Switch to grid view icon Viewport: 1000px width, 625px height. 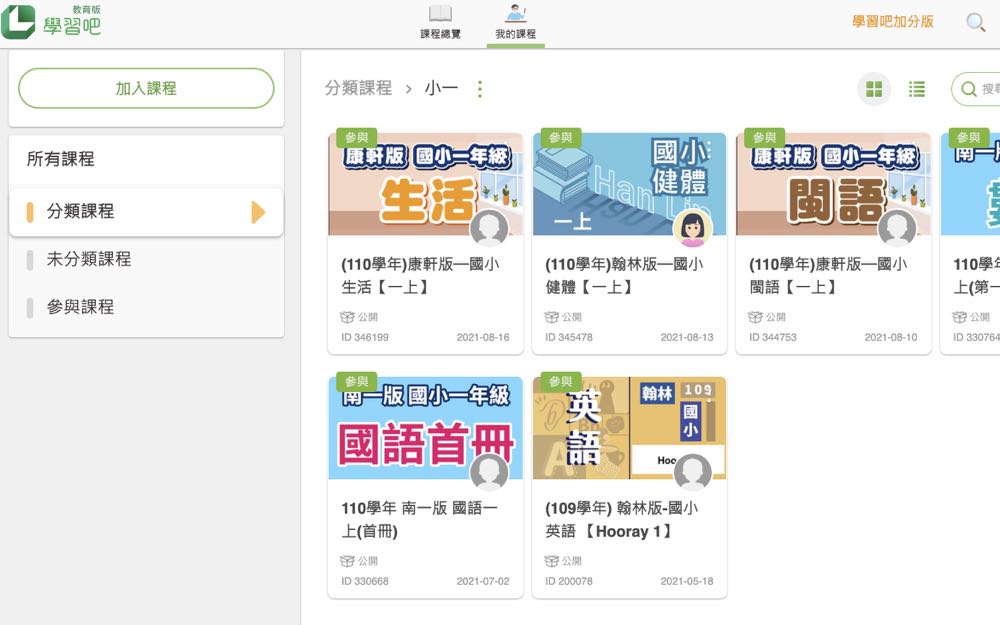point(874,89)
